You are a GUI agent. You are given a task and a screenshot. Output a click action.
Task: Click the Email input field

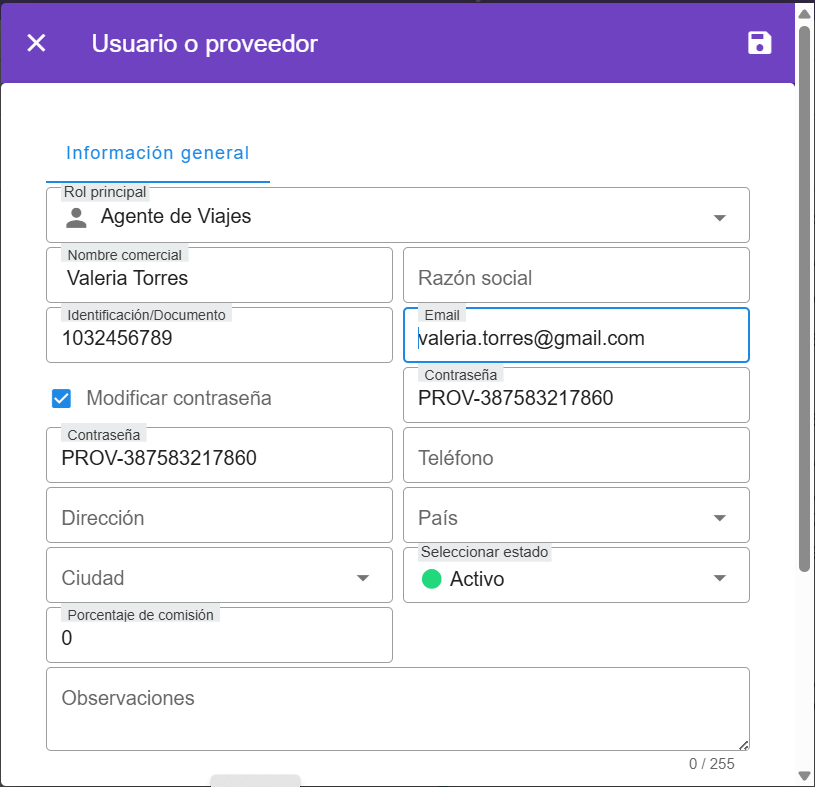tap(576, 339)
